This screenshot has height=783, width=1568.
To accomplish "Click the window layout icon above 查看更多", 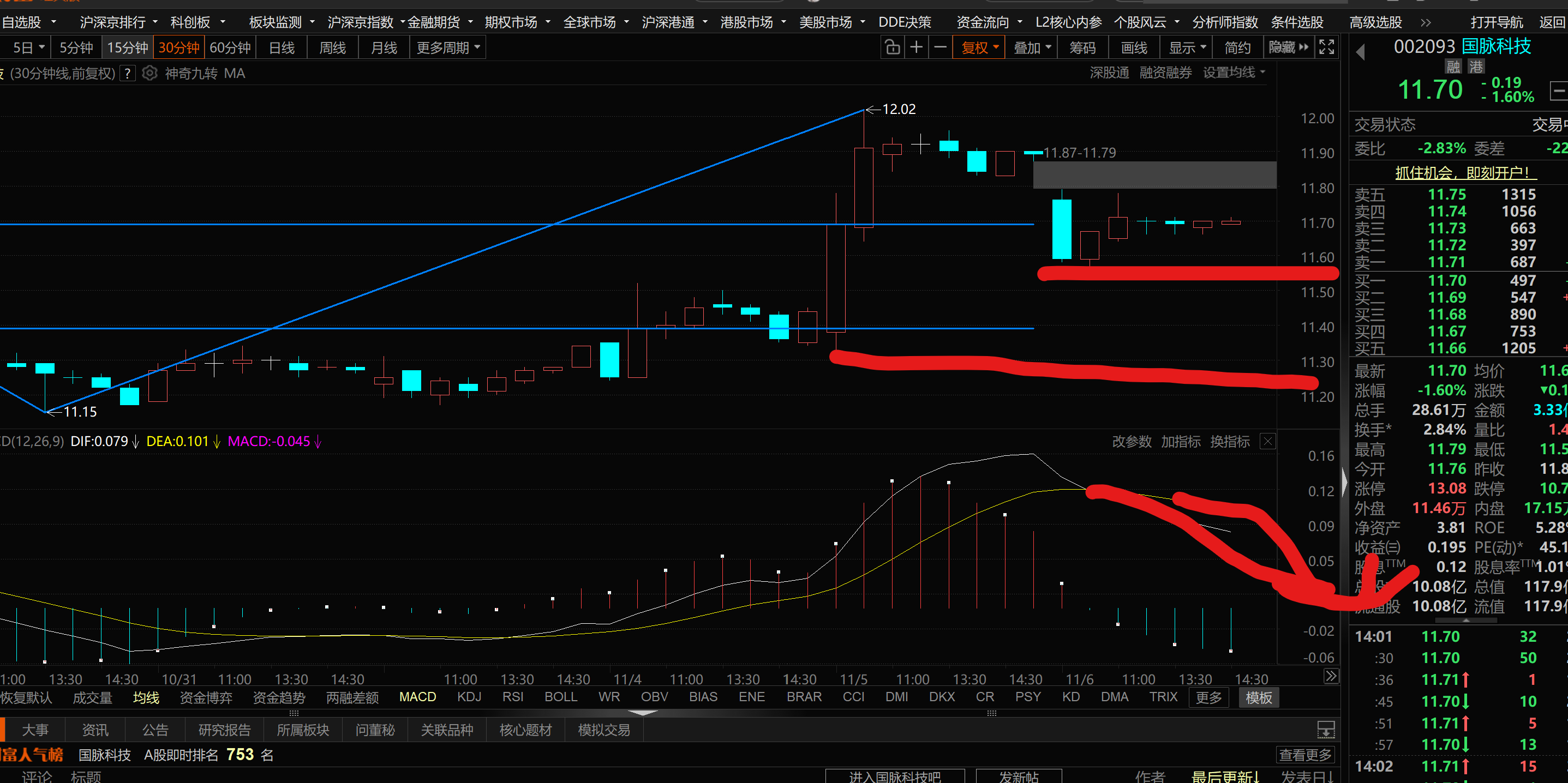I will [x=1326, y=730].
